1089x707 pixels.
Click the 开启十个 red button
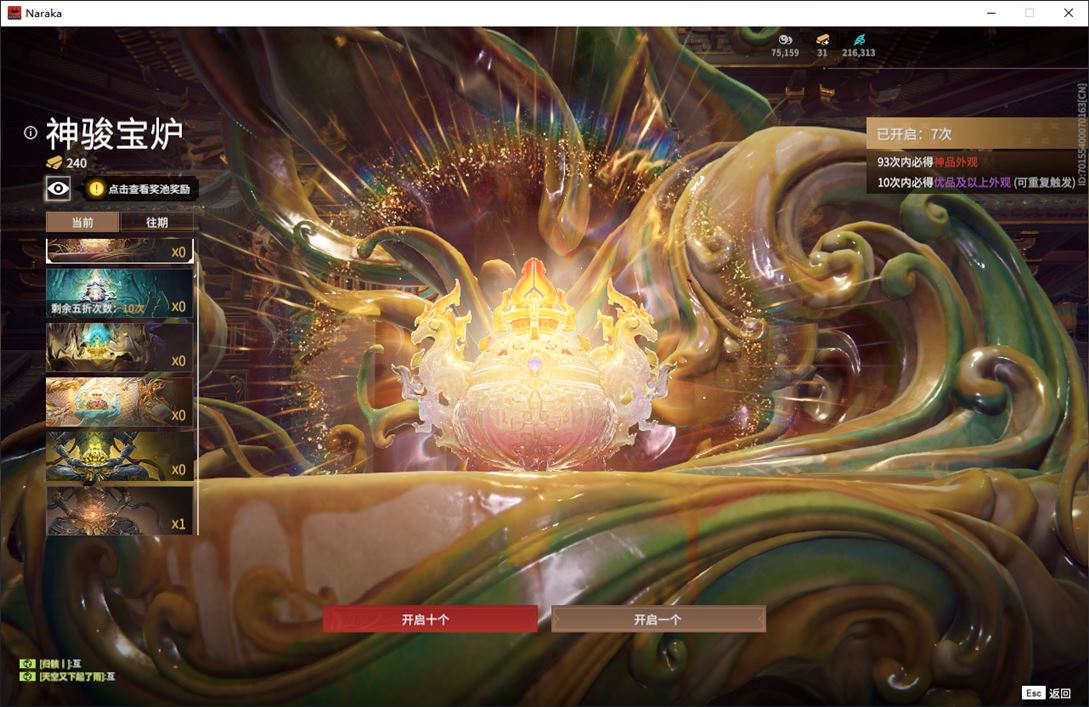[430, 619]
